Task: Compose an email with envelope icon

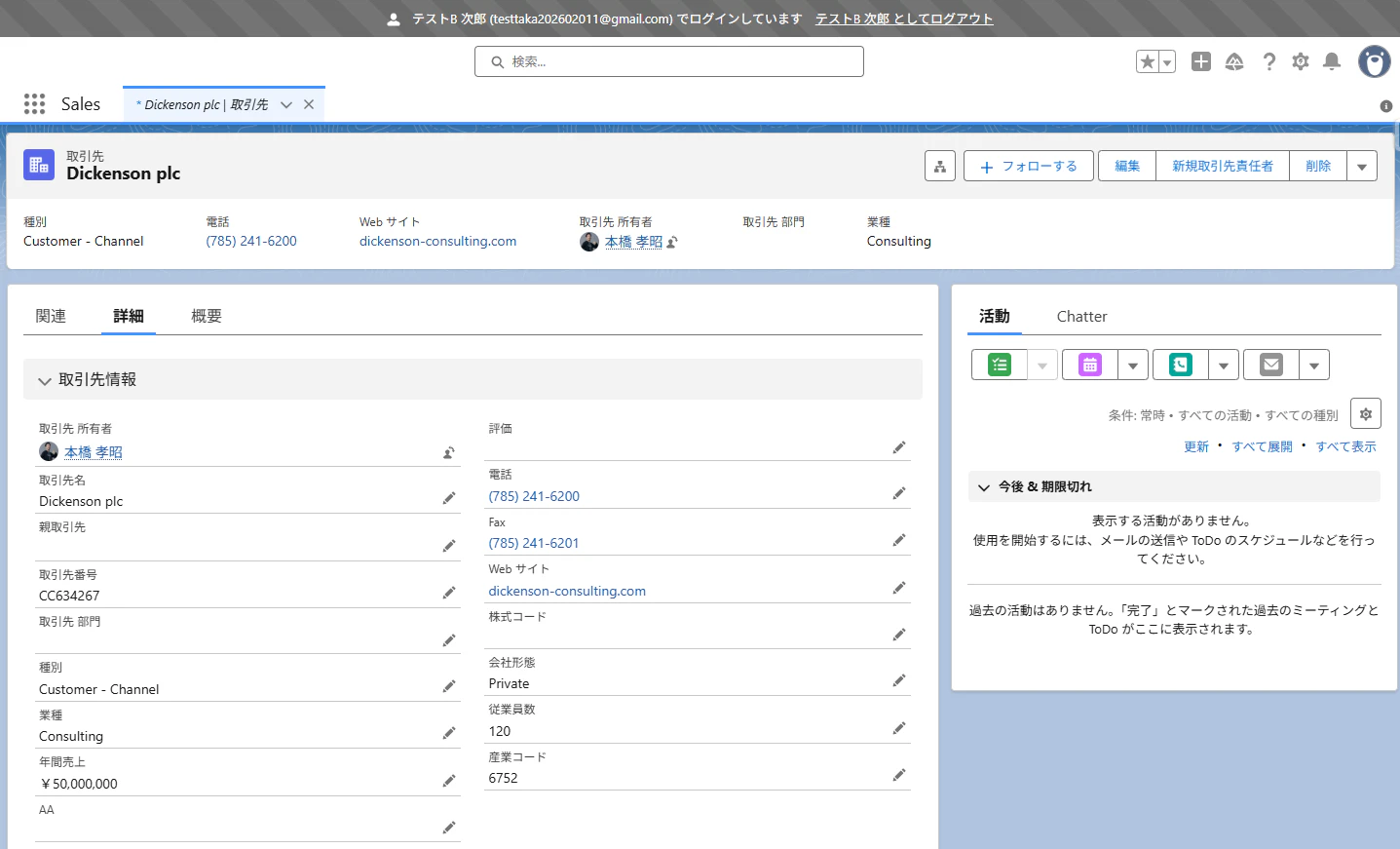Action: pos(1271,365)
